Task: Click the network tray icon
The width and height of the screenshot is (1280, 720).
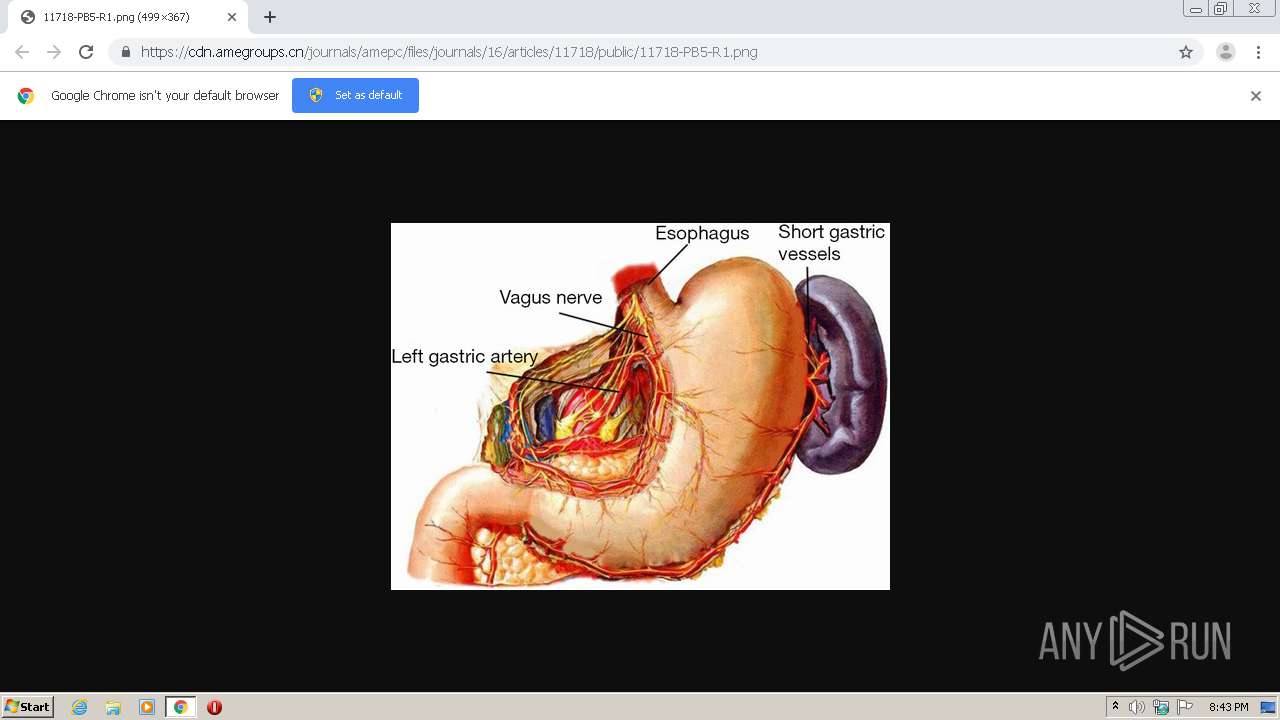Action: 1161,707
